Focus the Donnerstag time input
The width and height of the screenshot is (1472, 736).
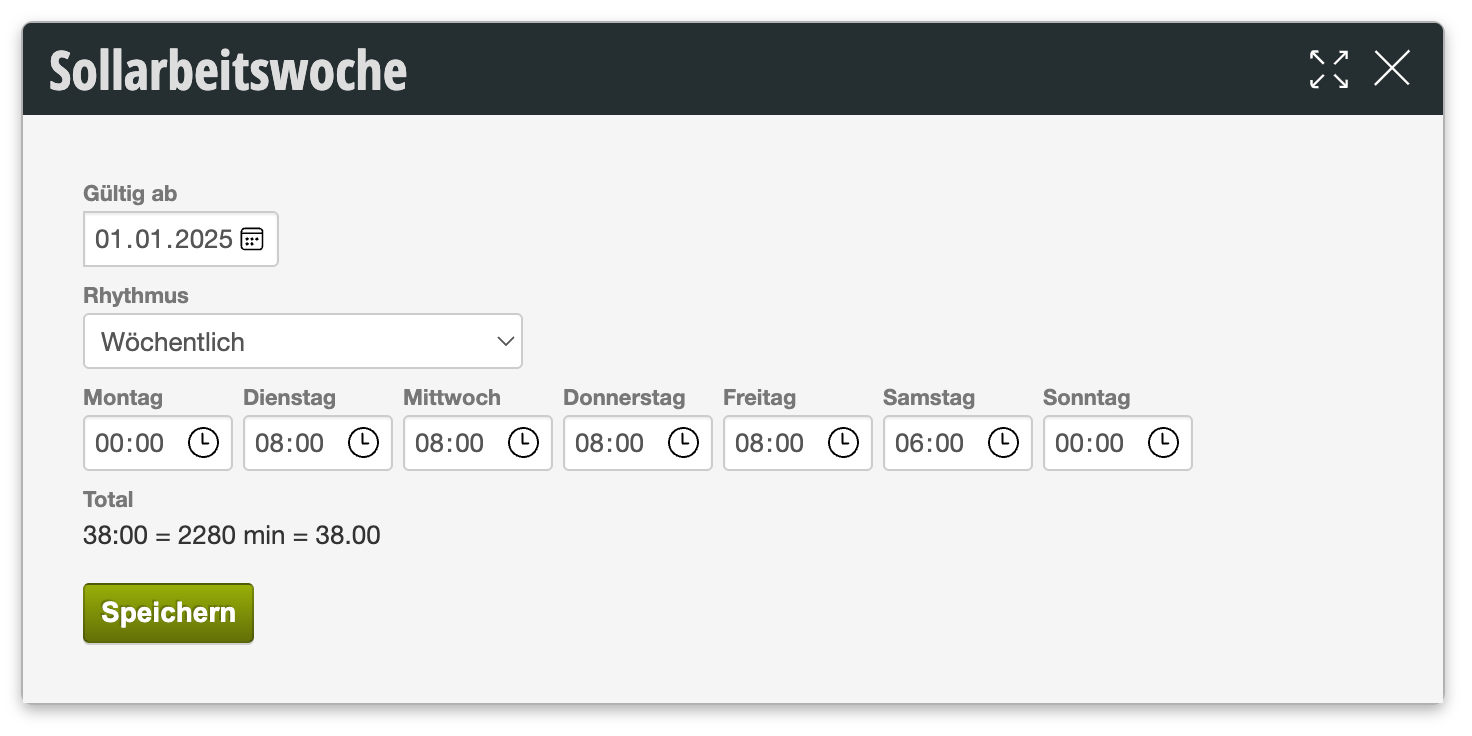coord(610,443)
